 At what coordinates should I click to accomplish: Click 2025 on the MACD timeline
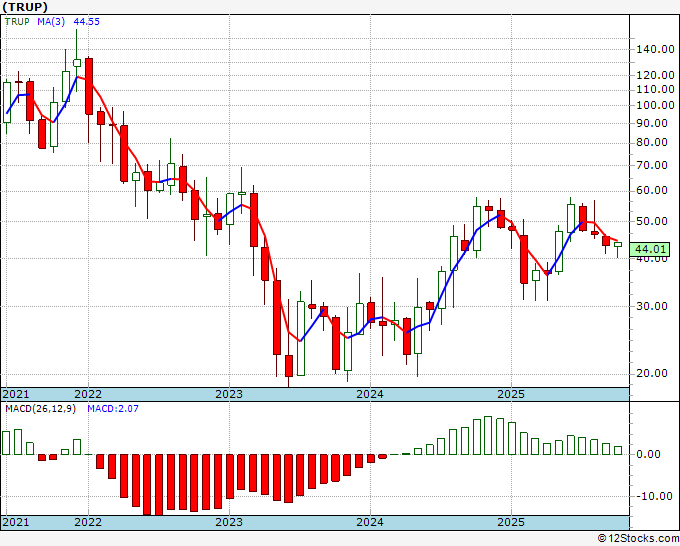[x=511, y=522]
